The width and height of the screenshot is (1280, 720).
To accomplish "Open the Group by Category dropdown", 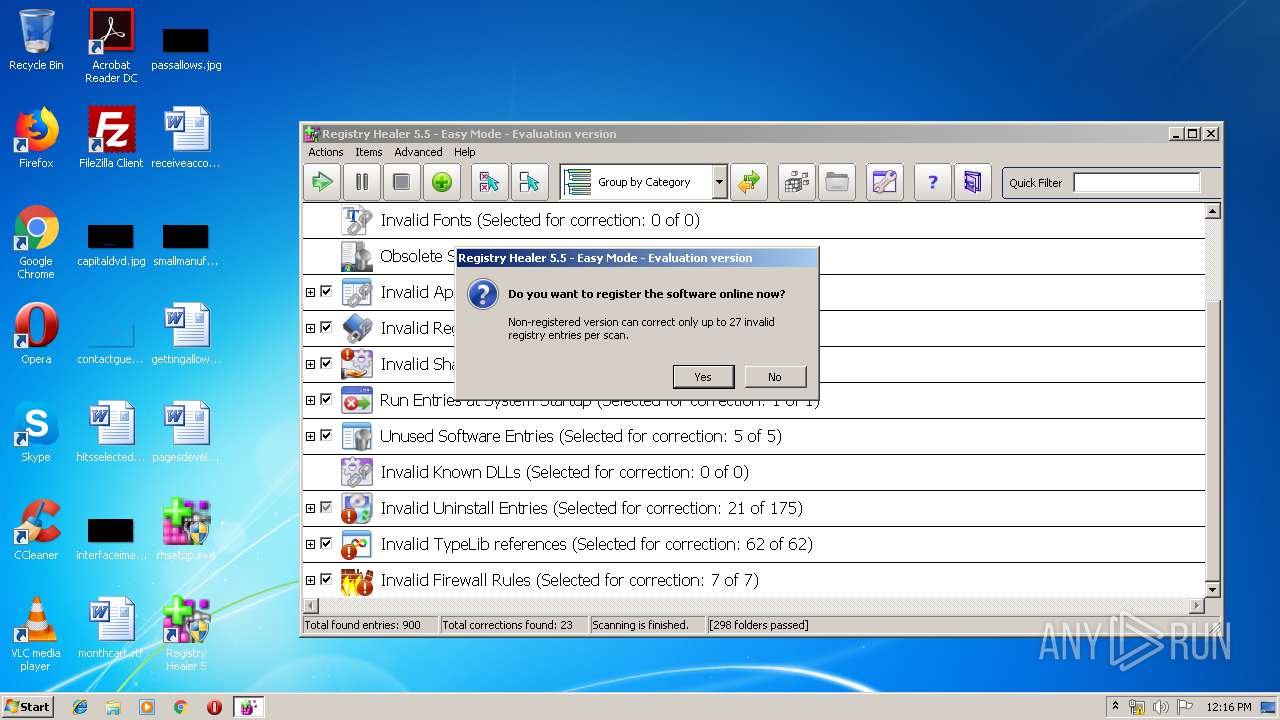I will (x=719, y=182).
